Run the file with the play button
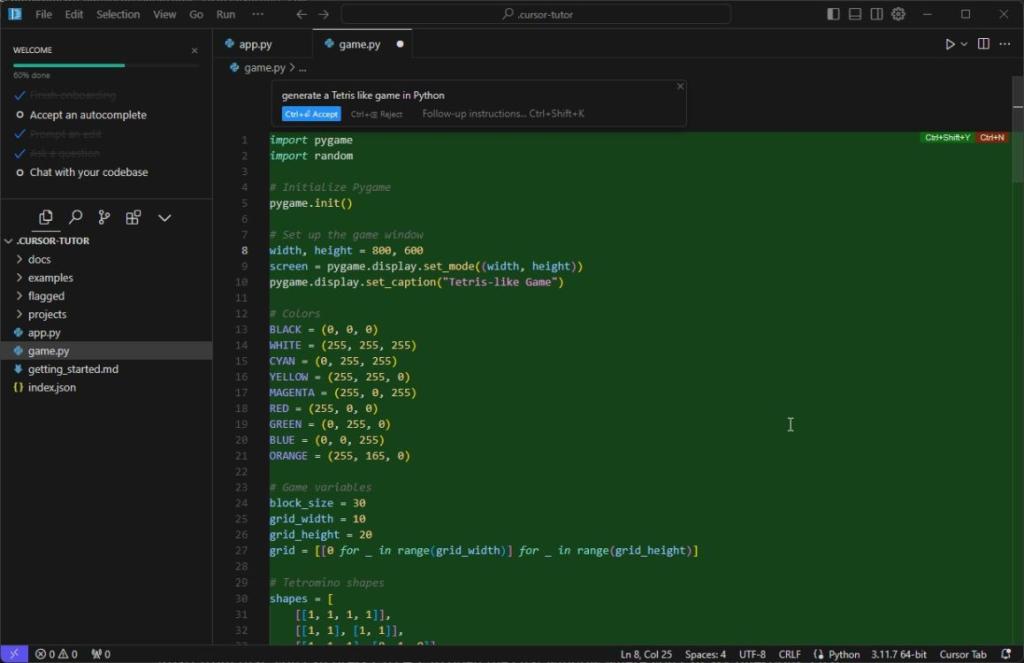 coord(950,44)
